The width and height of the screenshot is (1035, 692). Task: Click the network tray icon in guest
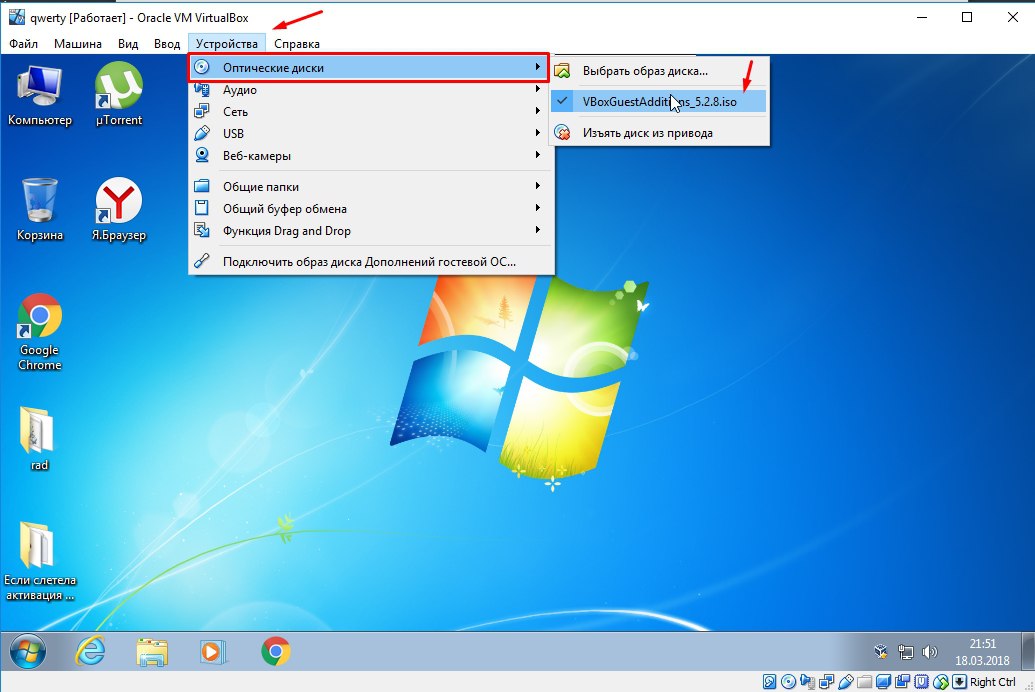905,652
